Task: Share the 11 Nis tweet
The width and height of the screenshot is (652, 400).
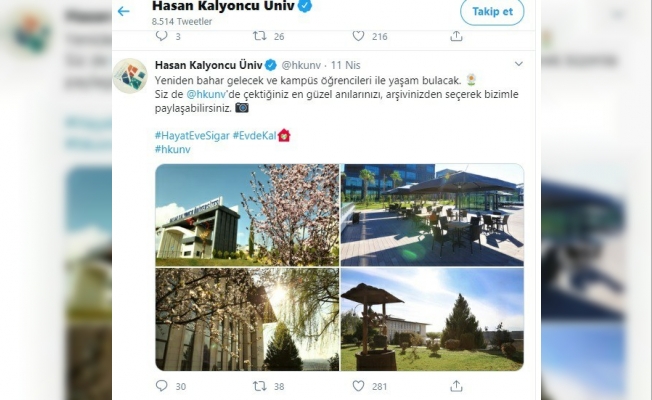Action: click(x=456, y=386)
